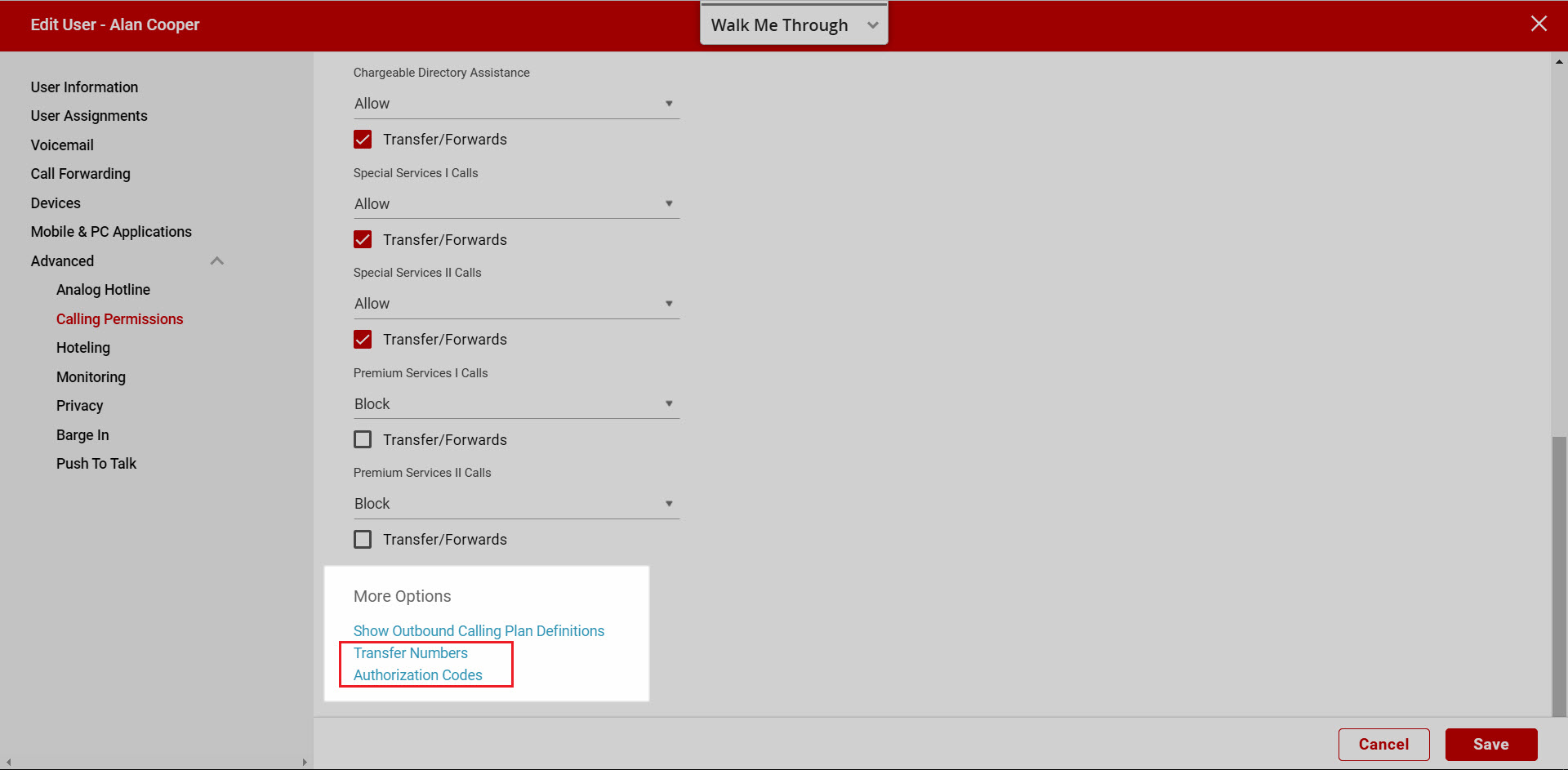
Task: Select Analog Hotline item
Action: point(103,290)
